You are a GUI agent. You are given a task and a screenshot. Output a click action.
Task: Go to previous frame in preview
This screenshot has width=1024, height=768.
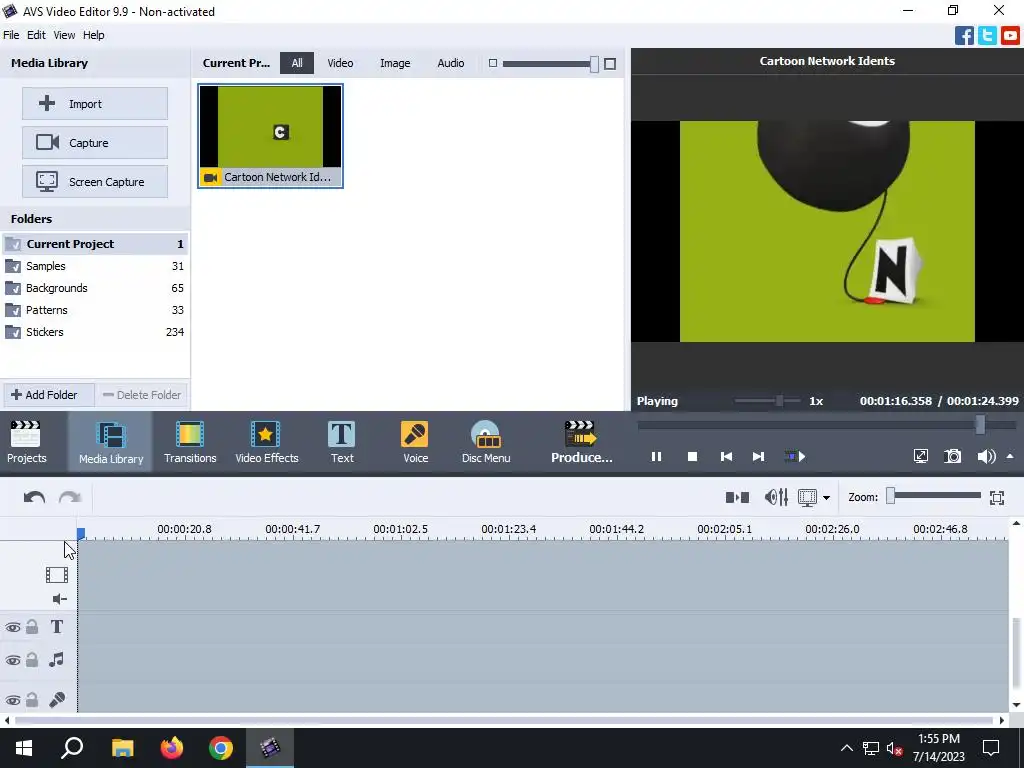726,456
